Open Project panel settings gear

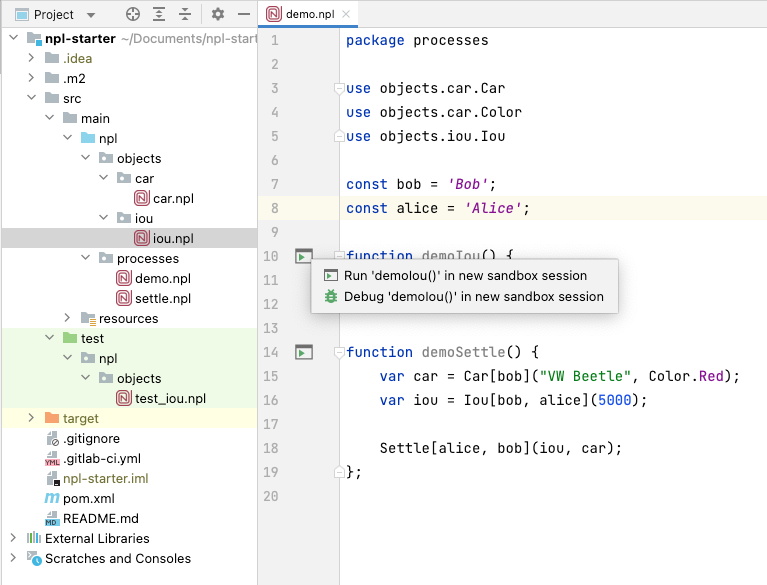coord(217,15)
